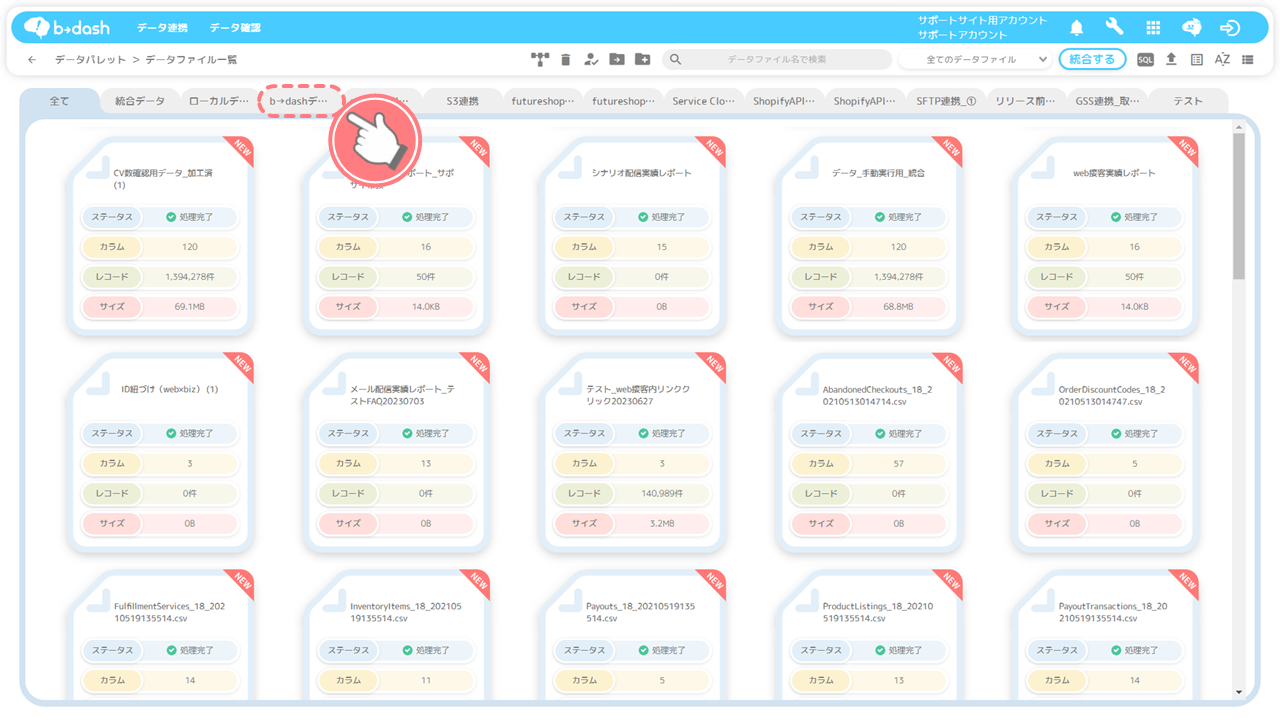Click the scrollbar up arrow
The image size is (1280, 720).
click(x=1239, y=125)
